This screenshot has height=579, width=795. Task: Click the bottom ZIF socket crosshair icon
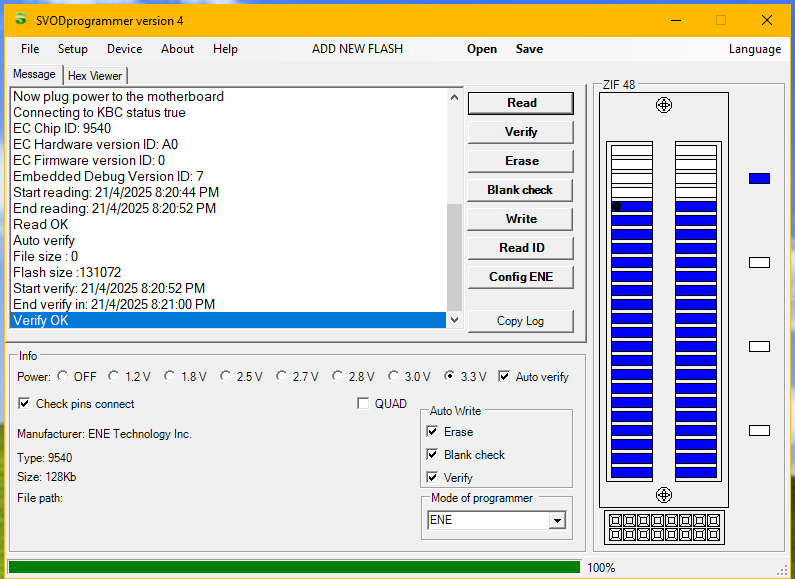664,494
